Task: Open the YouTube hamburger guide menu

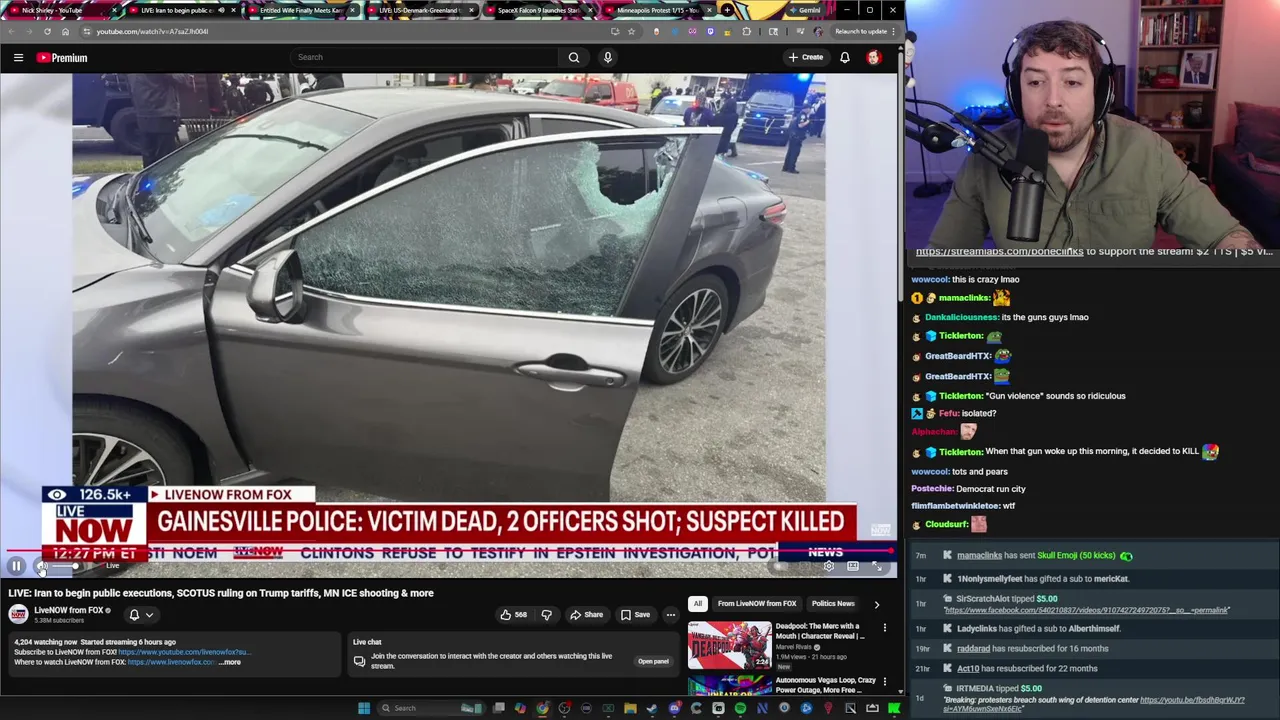Action: click(x=18, y=58)
